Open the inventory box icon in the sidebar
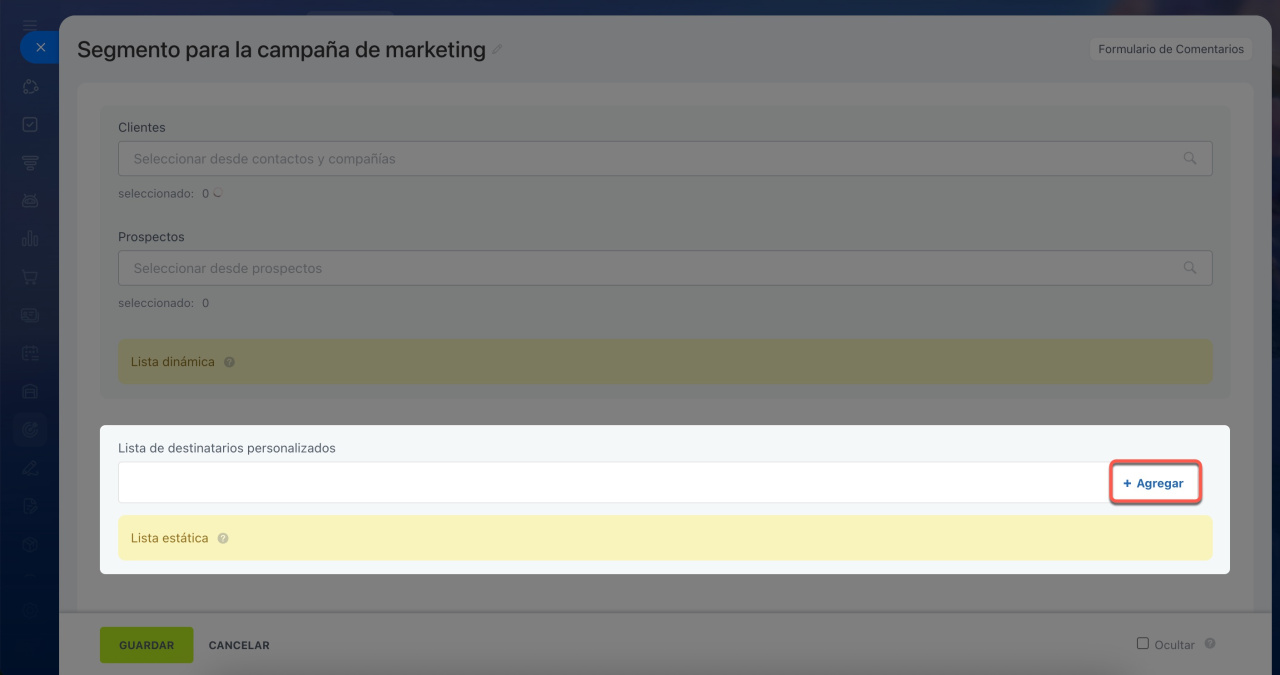The width and height of the screenshot is (1280, 675). tap(30, 391)
